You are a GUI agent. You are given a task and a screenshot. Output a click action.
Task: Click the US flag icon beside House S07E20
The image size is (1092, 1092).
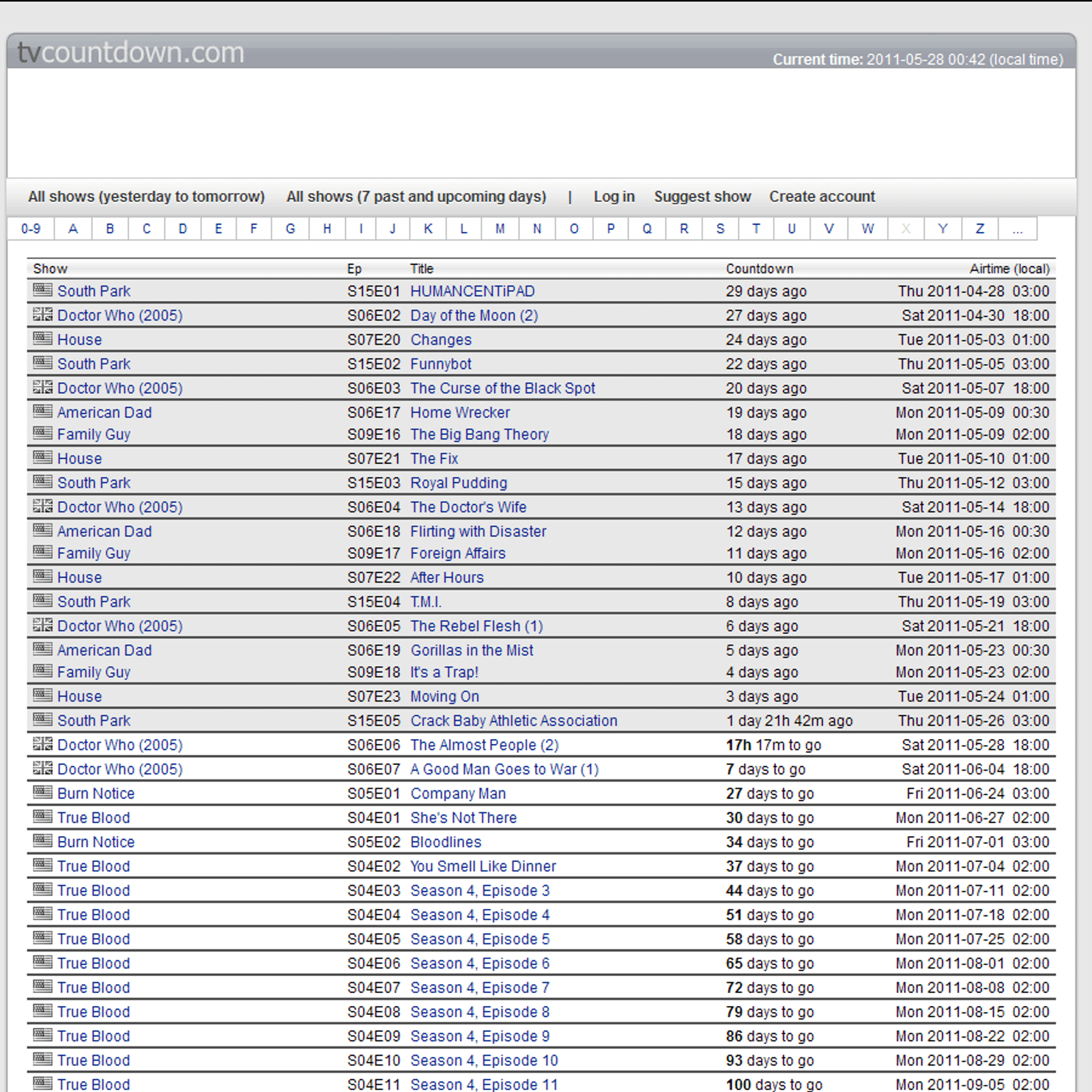coord(42,338)
